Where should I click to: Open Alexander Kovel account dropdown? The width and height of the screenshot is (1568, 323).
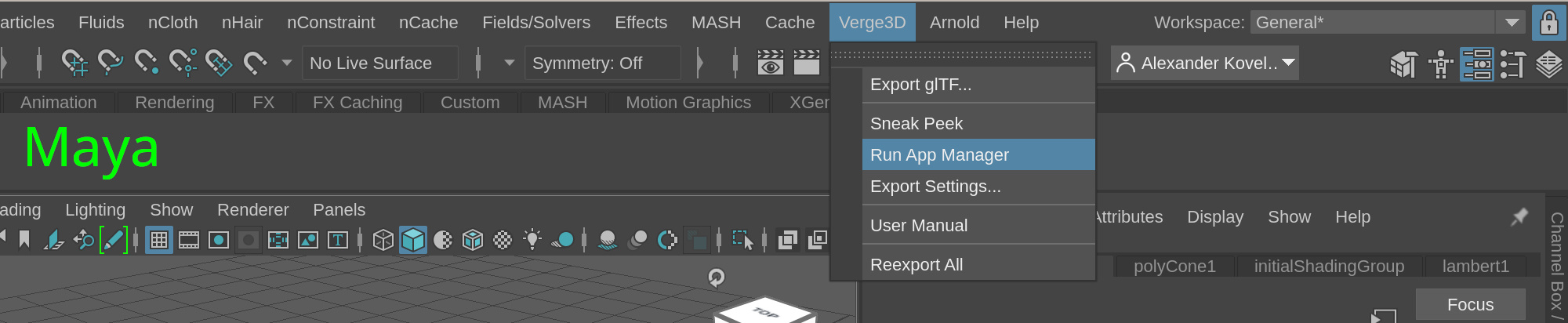click(x=1205, y=63)
